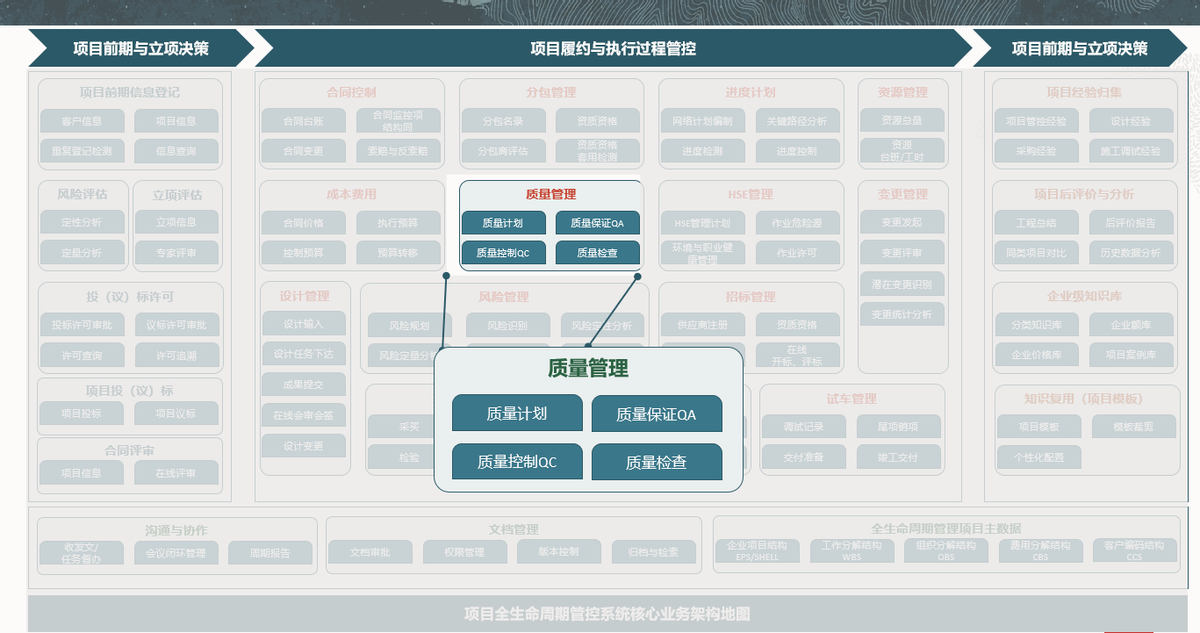Open 项目模板 under 知识复用

[x=1038, y=427]
